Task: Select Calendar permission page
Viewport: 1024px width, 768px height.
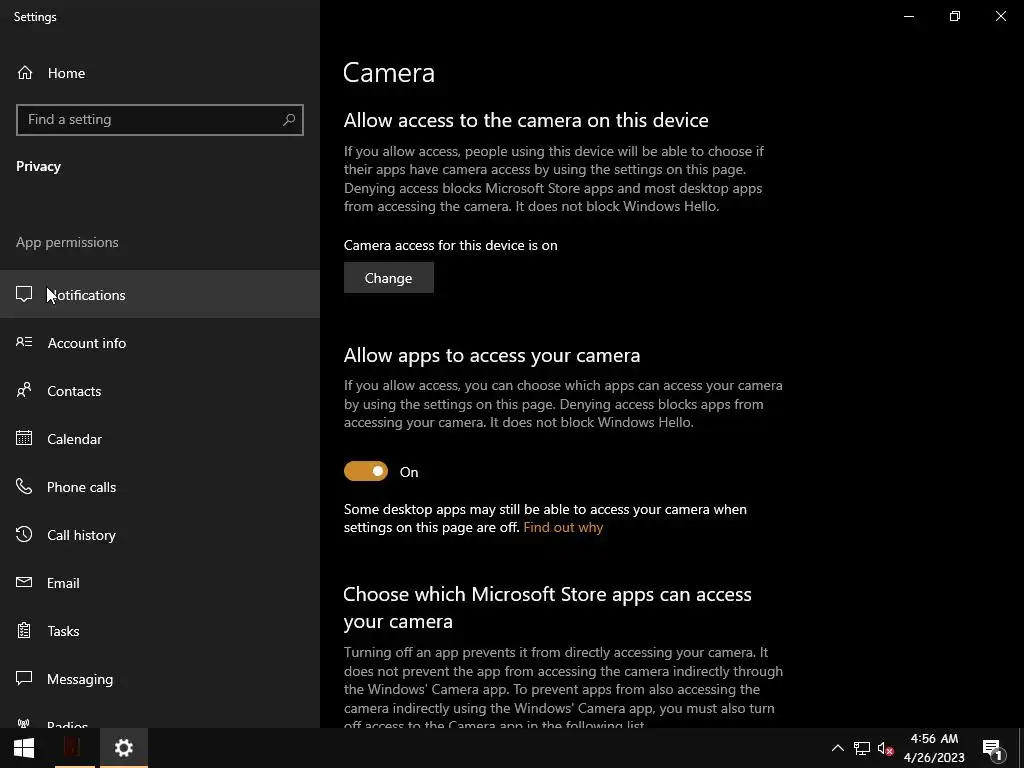Action: click(160, 438)
